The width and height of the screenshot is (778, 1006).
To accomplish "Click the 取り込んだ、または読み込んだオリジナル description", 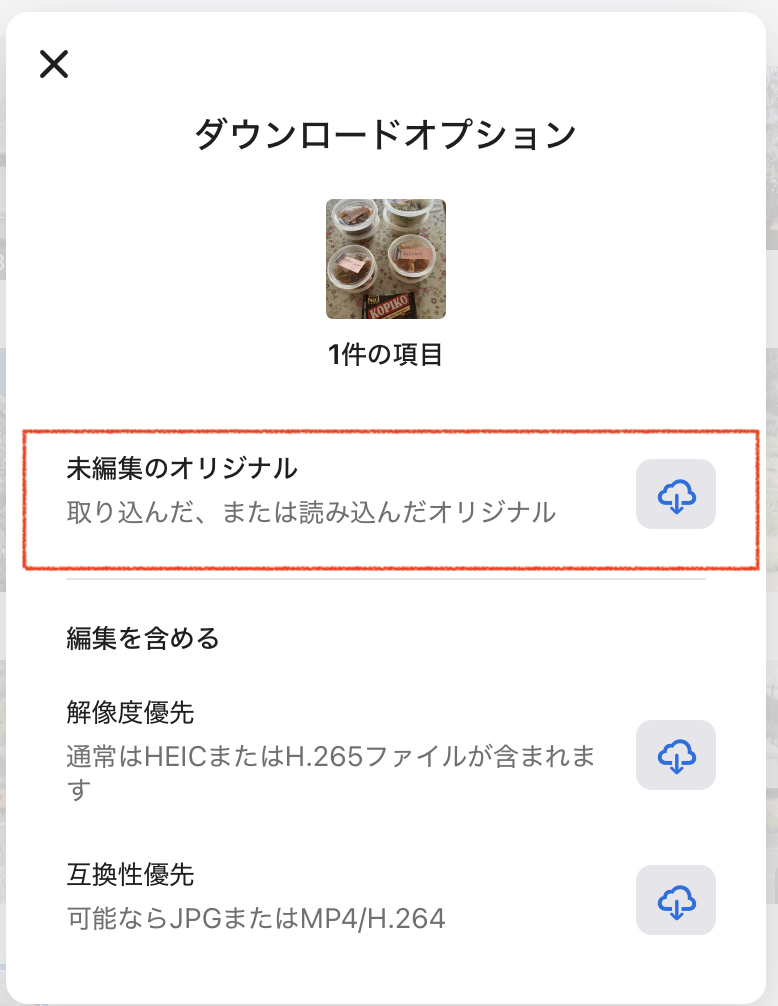I will tap(311, 513).
